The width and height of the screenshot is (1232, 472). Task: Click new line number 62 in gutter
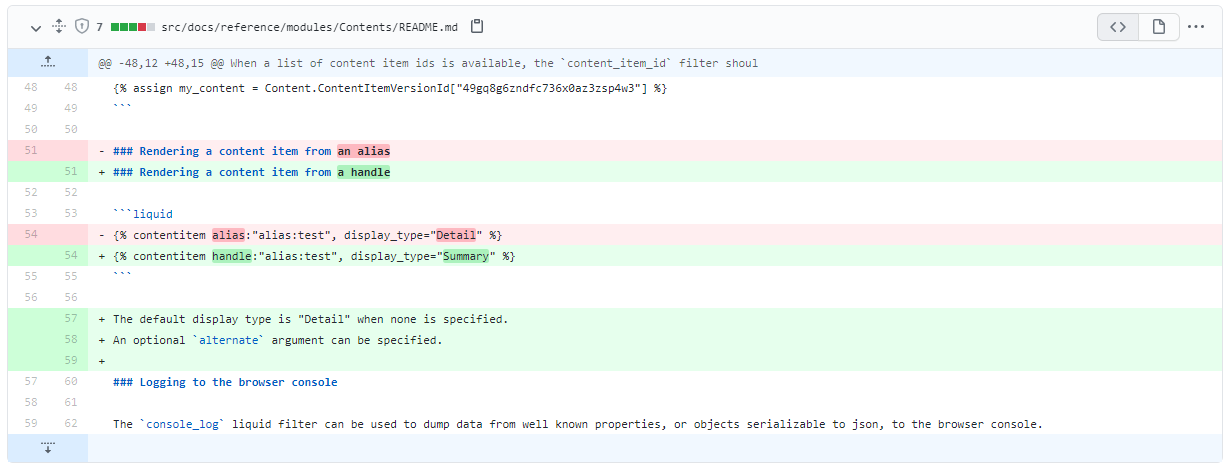coord(70,424)
